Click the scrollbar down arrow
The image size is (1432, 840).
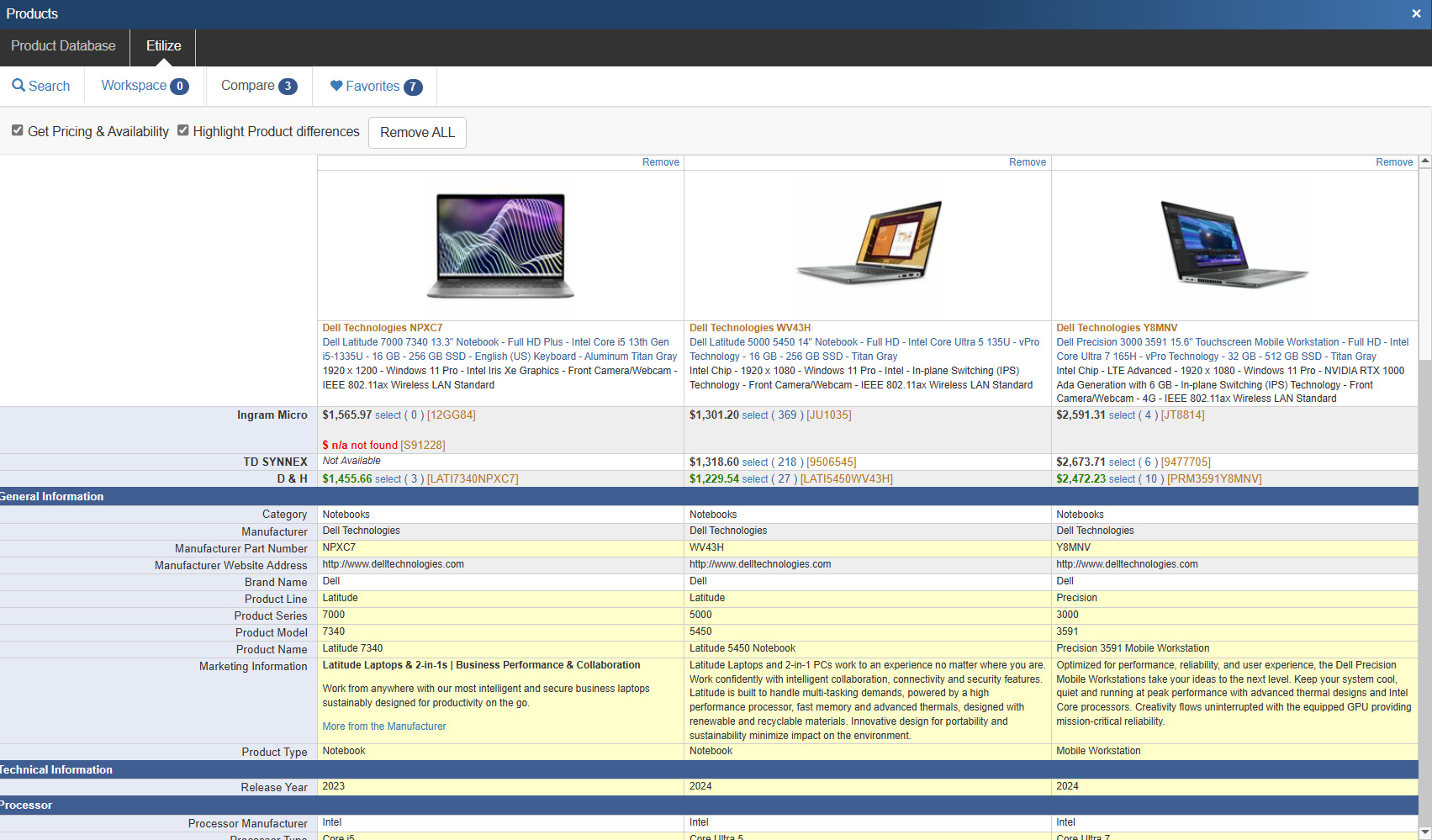pyautogui.click(x=1424, y=832)
